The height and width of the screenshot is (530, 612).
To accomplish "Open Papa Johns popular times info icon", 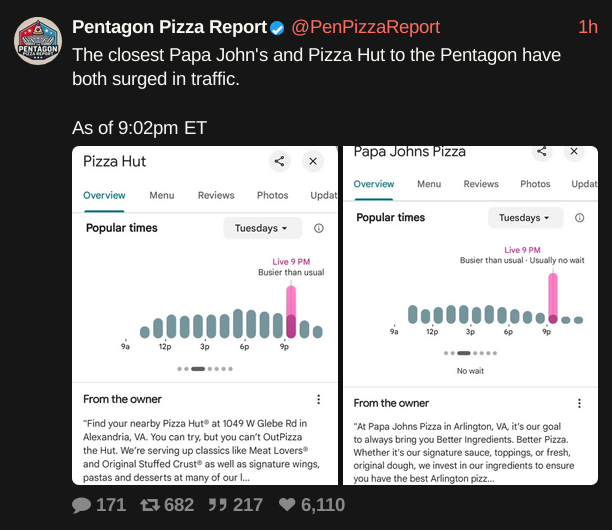I will (x=578, y=217).
